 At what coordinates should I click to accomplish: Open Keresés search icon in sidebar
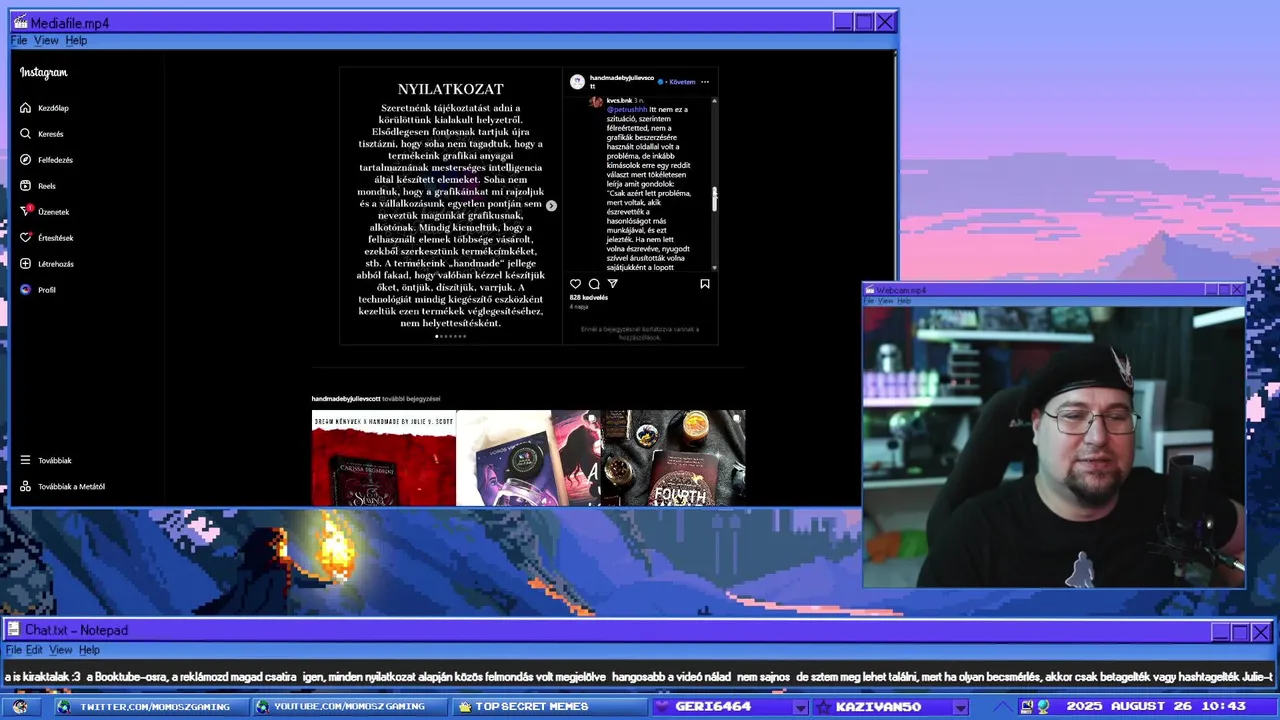[x=26, y=134]
